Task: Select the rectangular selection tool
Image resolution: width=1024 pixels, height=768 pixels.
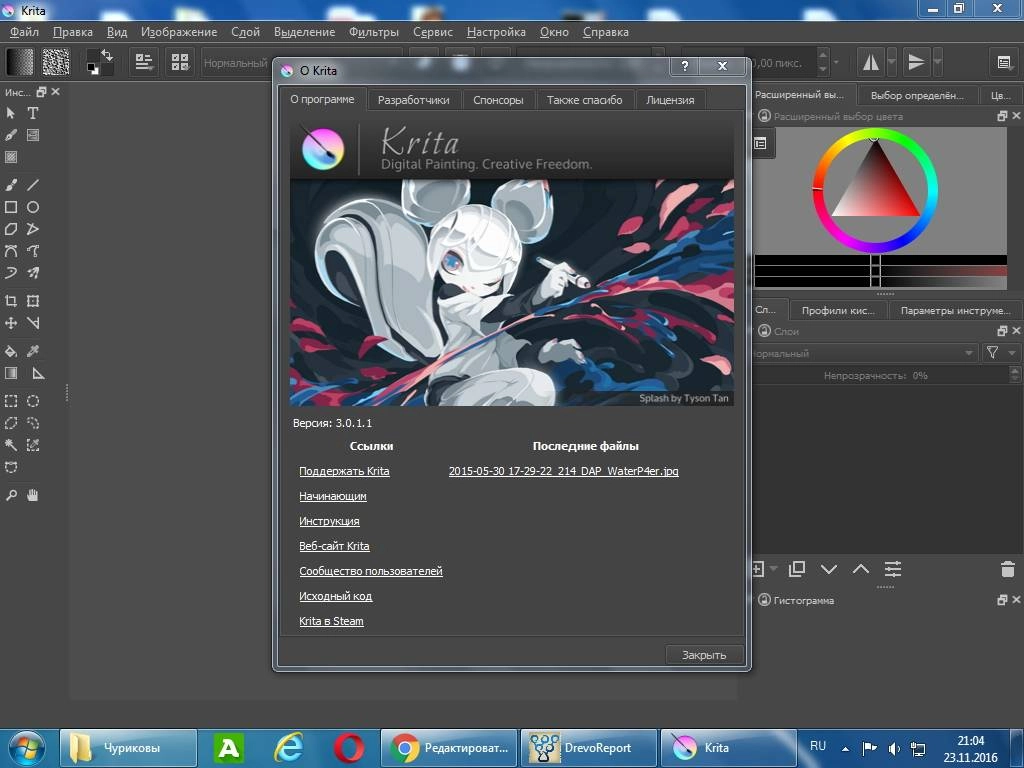Action: (10, 401)
